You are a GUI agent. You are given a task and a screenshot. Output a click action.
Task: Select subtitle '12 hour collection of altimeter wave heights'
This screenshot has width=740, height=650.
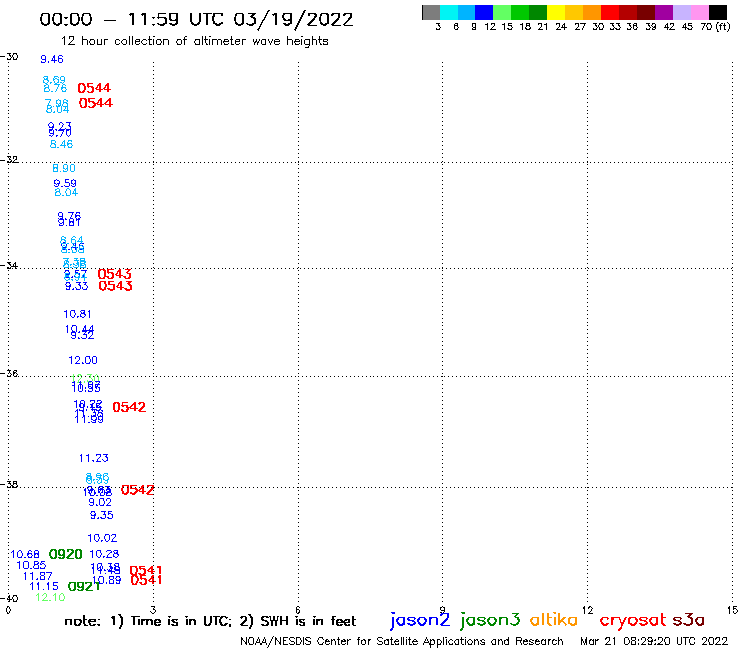[x=194, y=41]
